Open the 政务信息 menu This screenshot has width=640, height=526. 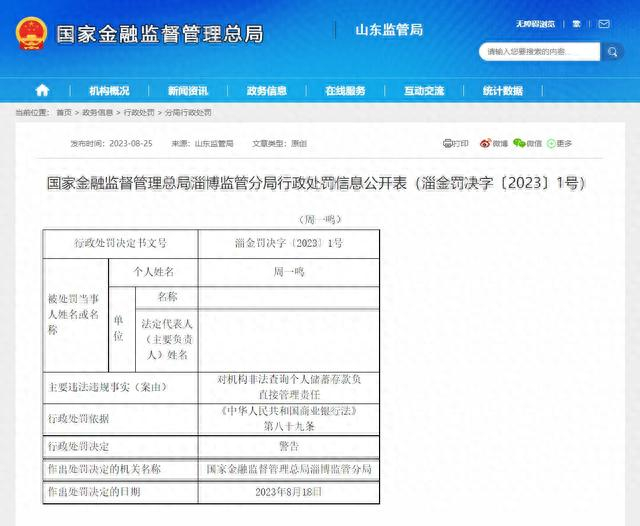(x=267, y=91)
